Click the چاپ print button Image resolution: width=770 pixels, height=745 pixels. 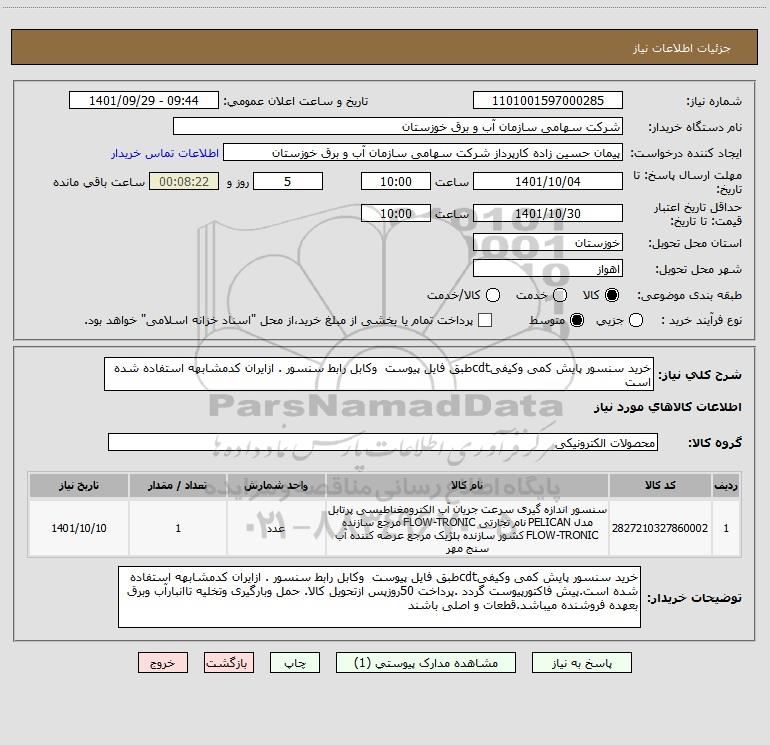point(295,663)
